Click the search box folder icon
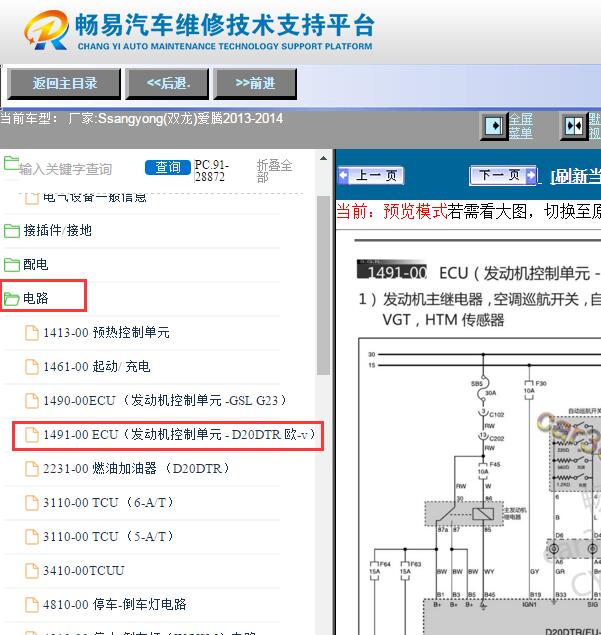The height and width of the screenshot is (635, 601). [11, 163]
